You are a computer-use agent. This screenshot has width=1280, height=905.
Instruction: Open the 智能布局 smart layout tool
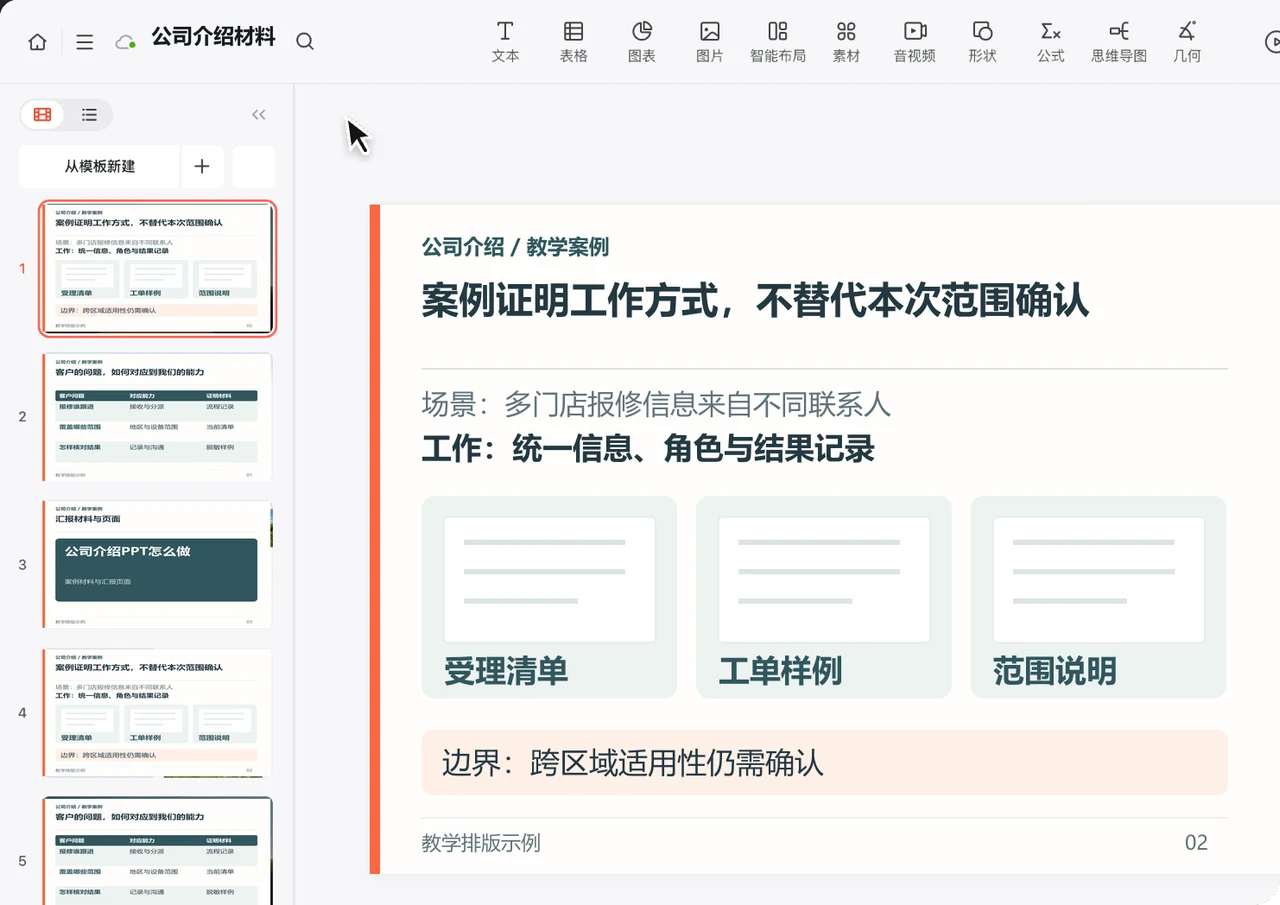tap(778, 42)
